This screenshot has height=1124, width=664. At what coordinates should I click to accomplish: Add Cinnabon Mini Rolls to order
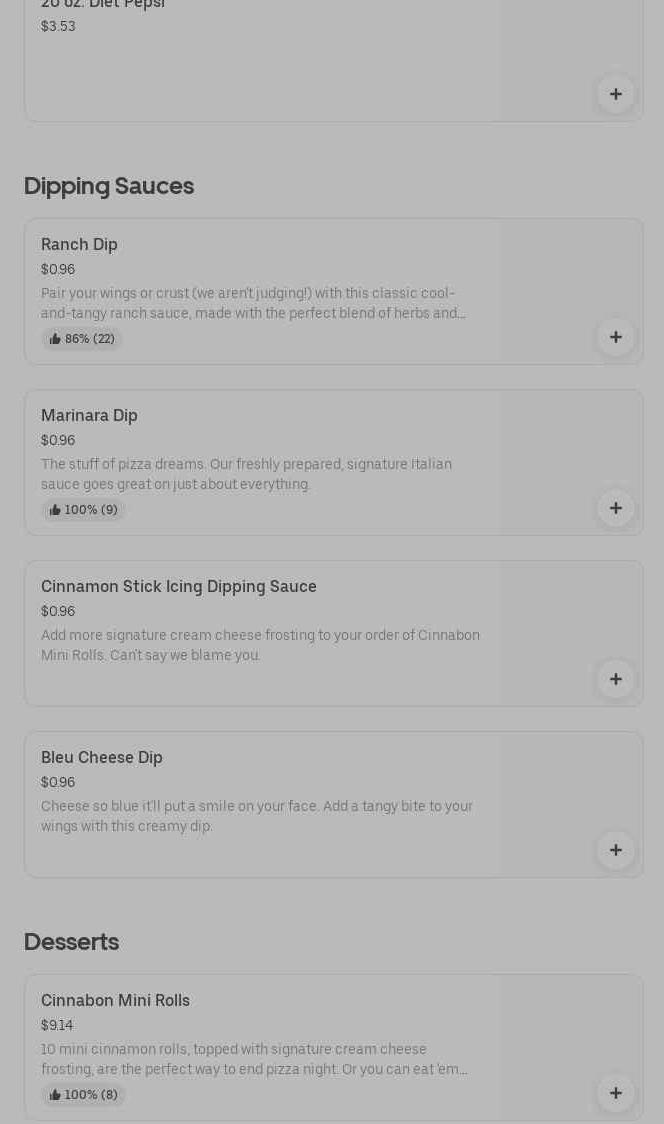(616, 1093)
